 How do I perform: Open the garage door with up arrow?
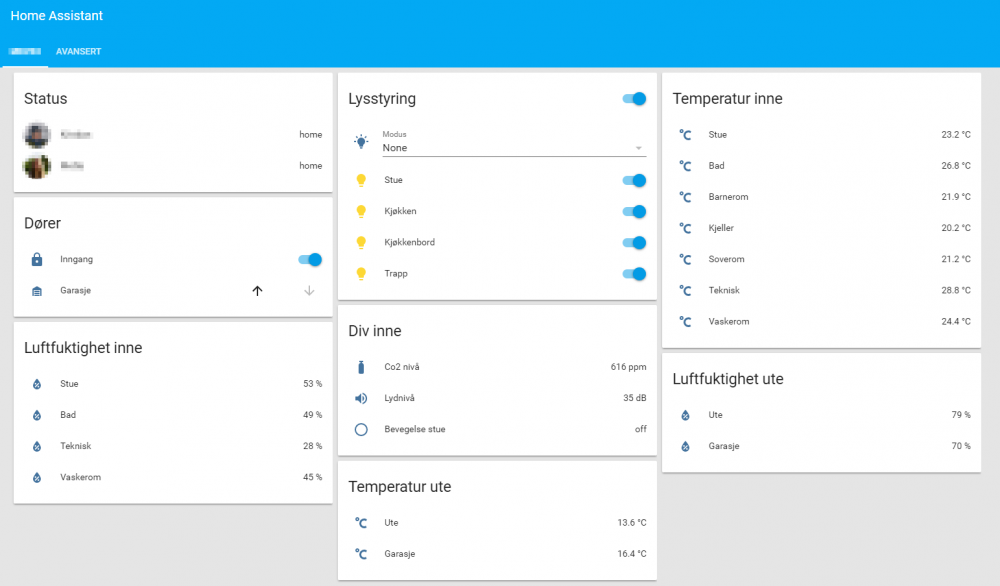click(x=257, y=291)
